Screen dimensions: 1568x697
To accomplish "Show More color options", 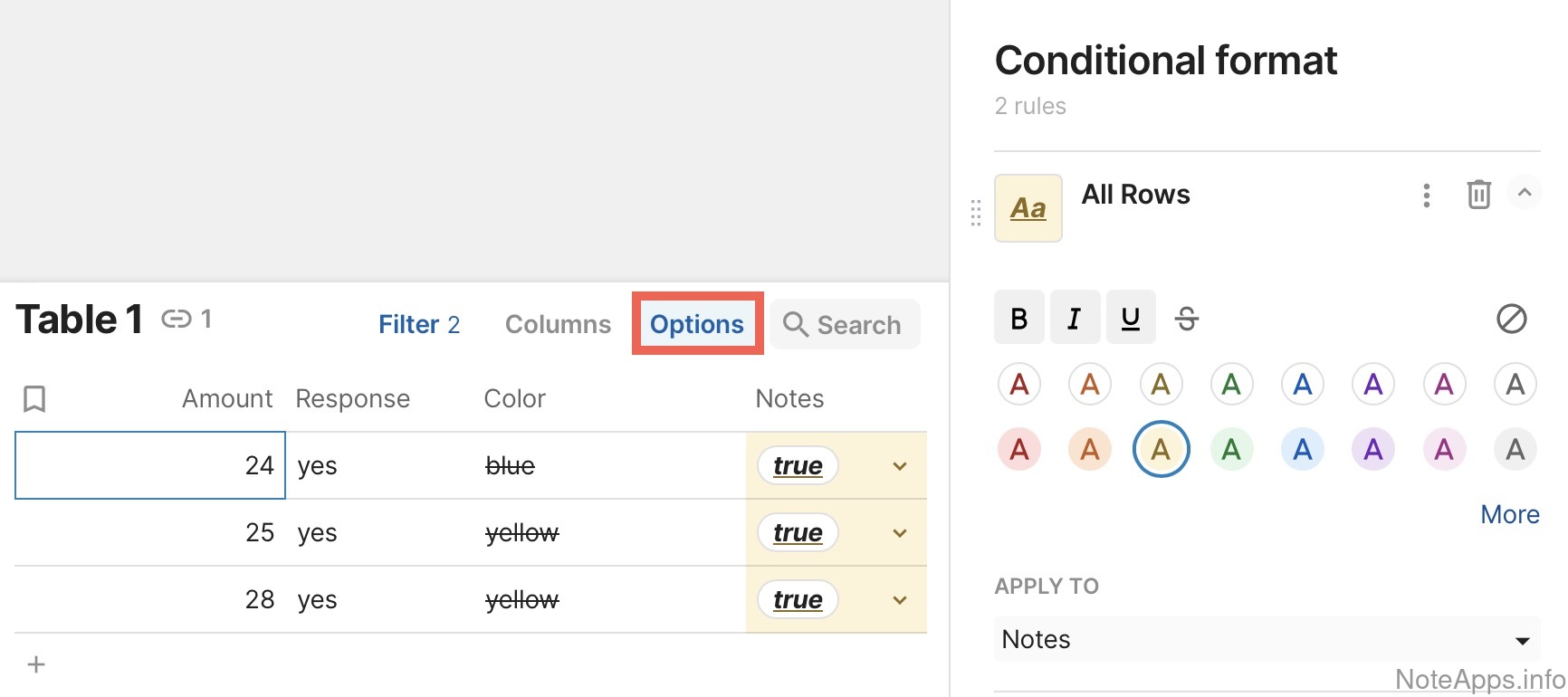I will [1509, 514].
